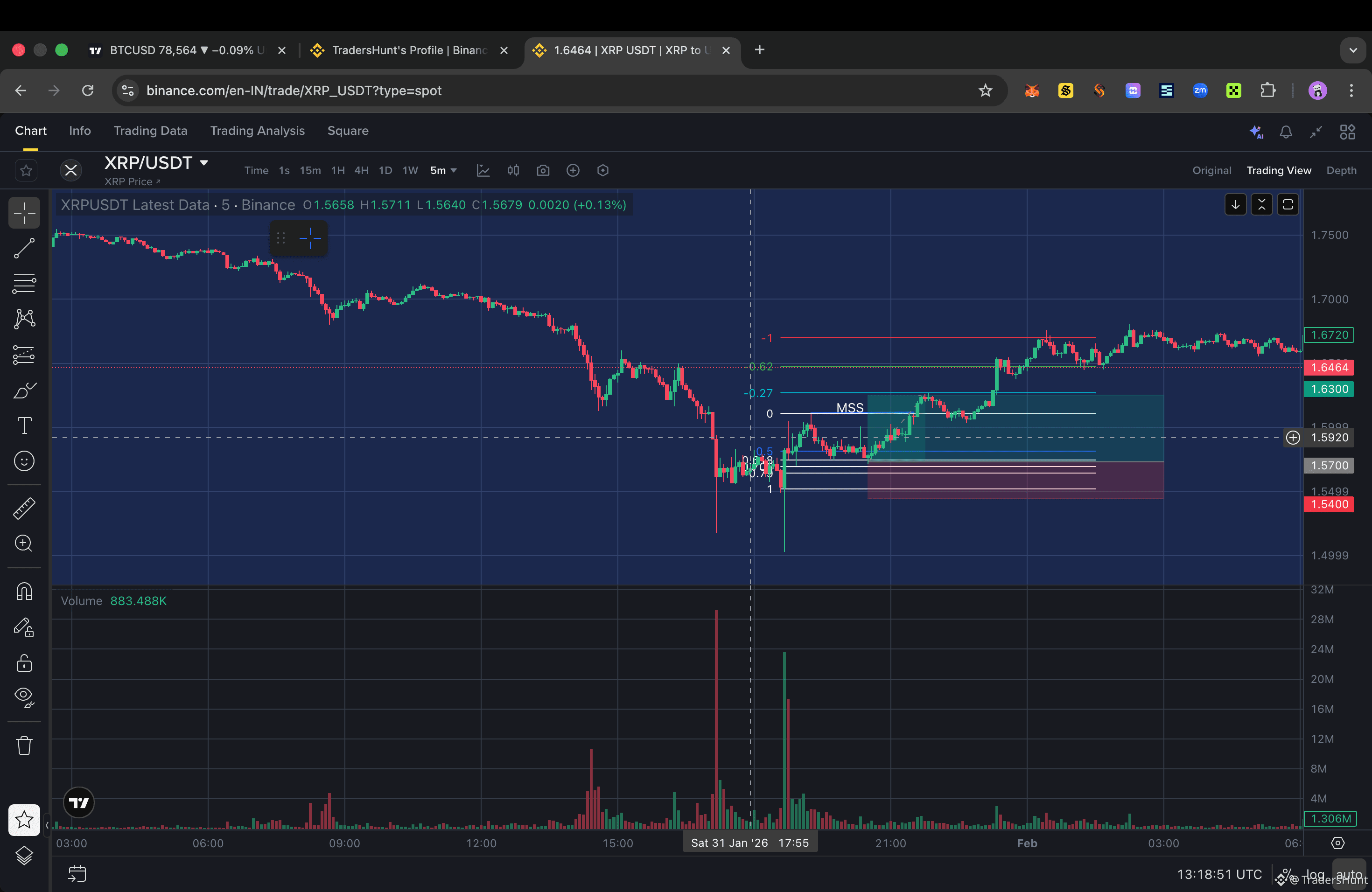Collapse drawing toolbar with side arrow

tap(47, 825)
